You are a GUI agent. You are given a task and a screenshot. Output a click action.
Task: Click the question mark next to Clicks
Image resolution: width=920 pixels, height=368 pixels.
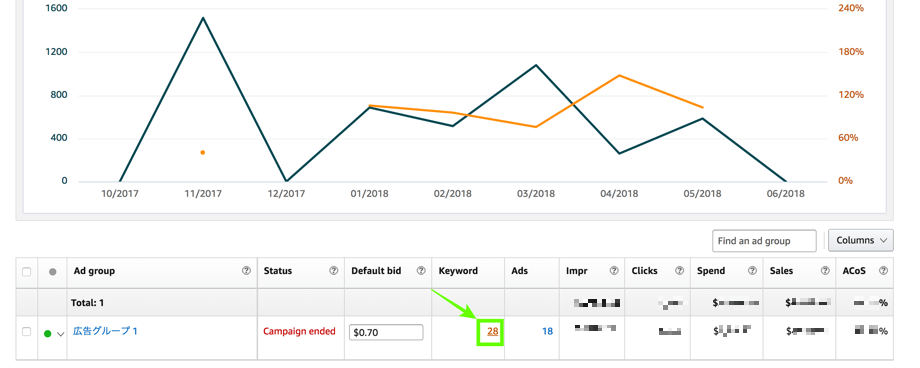click(679, 271)
